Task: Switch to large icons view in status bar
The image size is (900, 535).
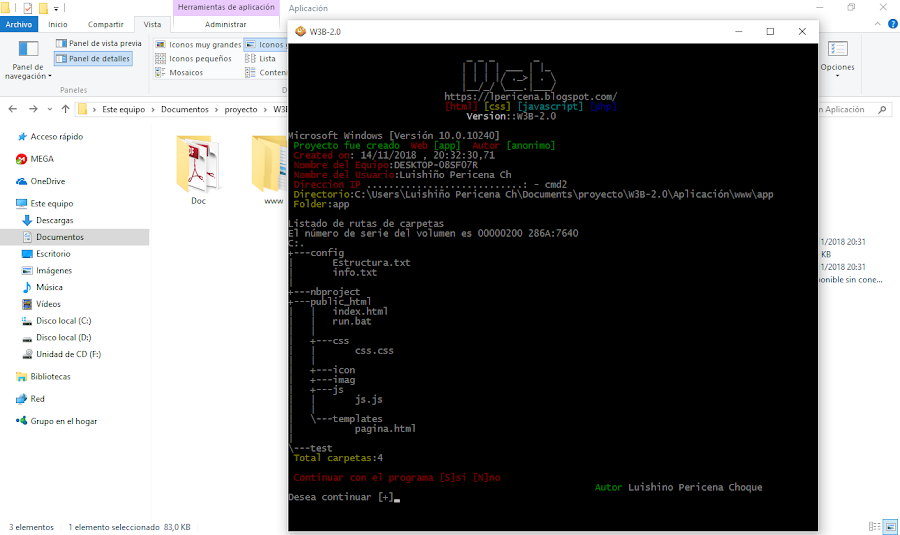Action: [x=891, y=526]
